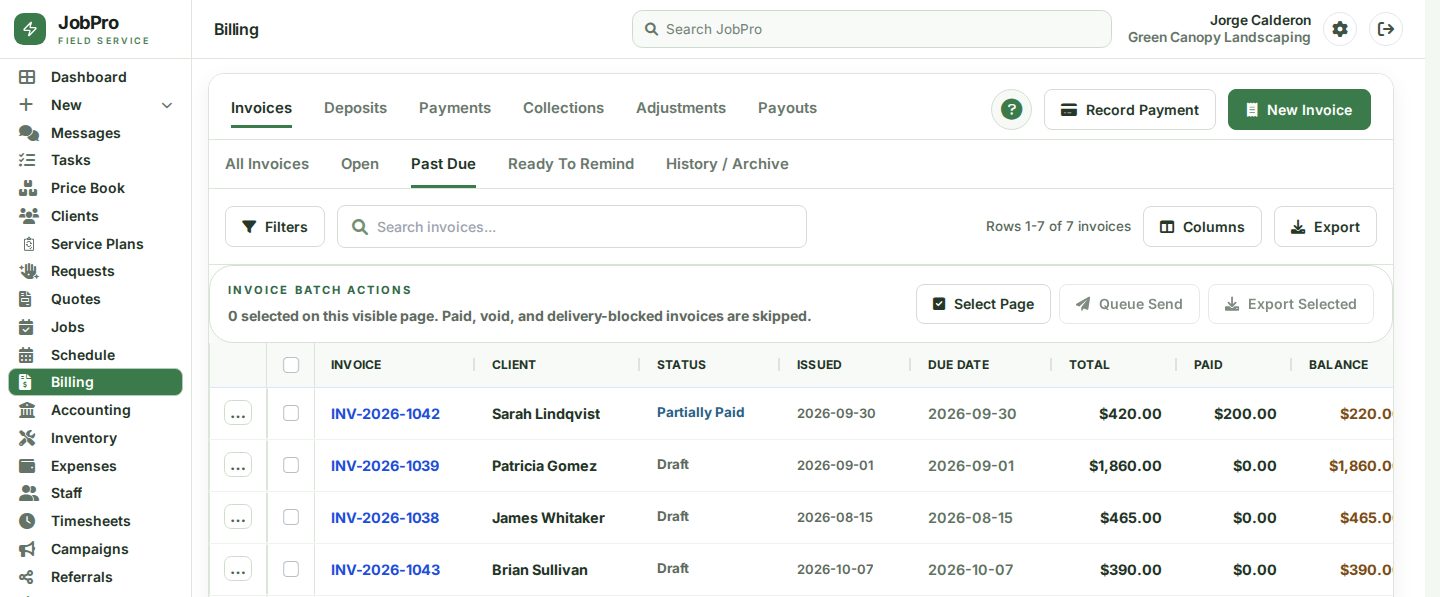Click client name James Whitaker
This screenshot has width=1440, height=597.
click(548, 518)
